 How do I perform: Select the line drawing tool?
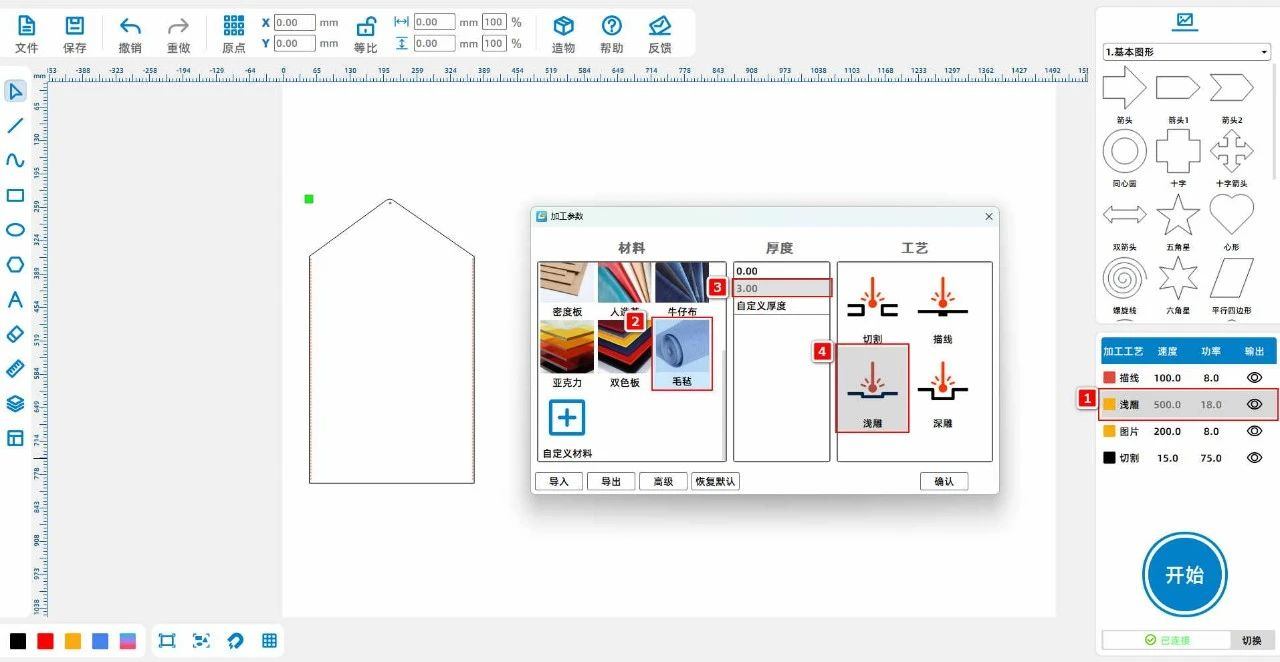point(15,126)
